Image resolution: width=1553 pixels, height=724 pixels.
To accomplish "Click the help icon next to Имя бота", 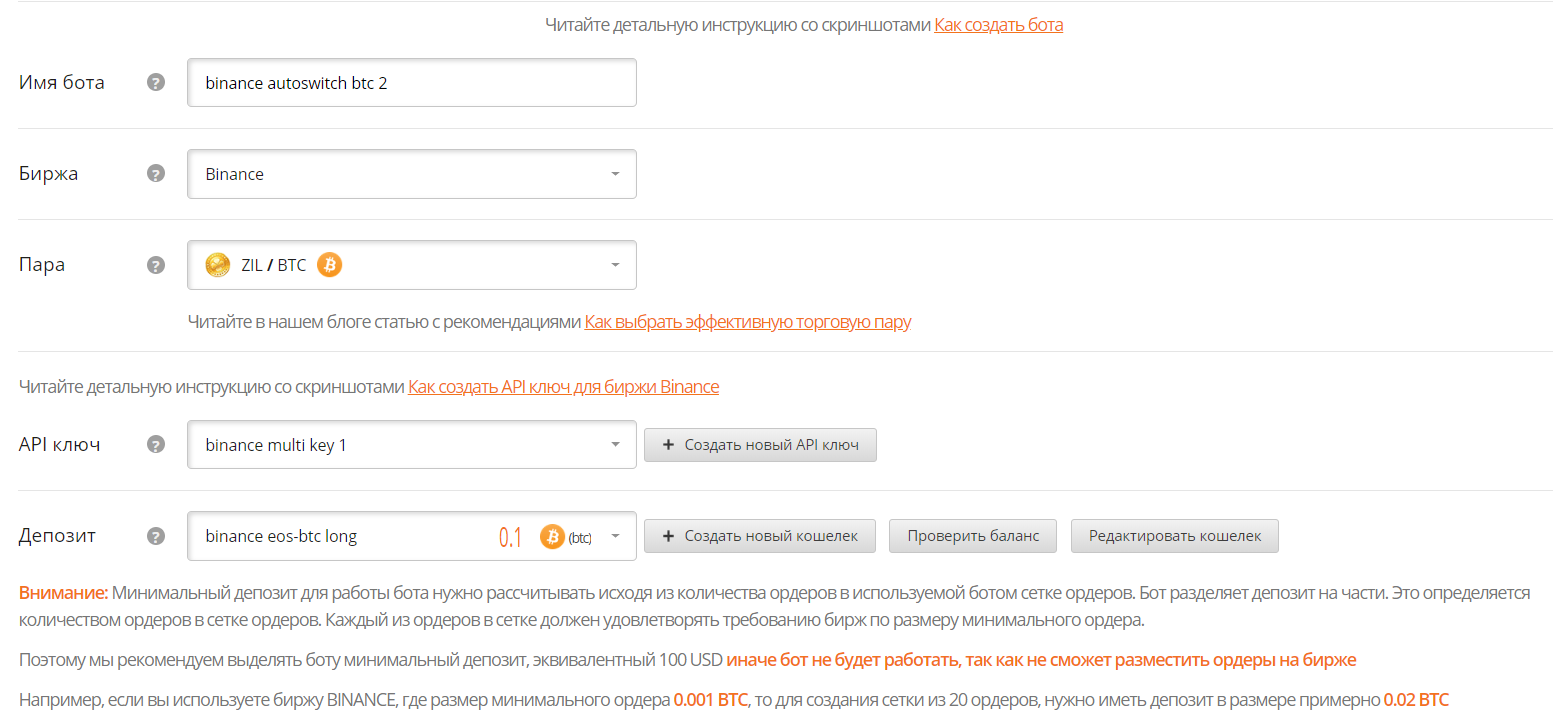I will 155,83.
